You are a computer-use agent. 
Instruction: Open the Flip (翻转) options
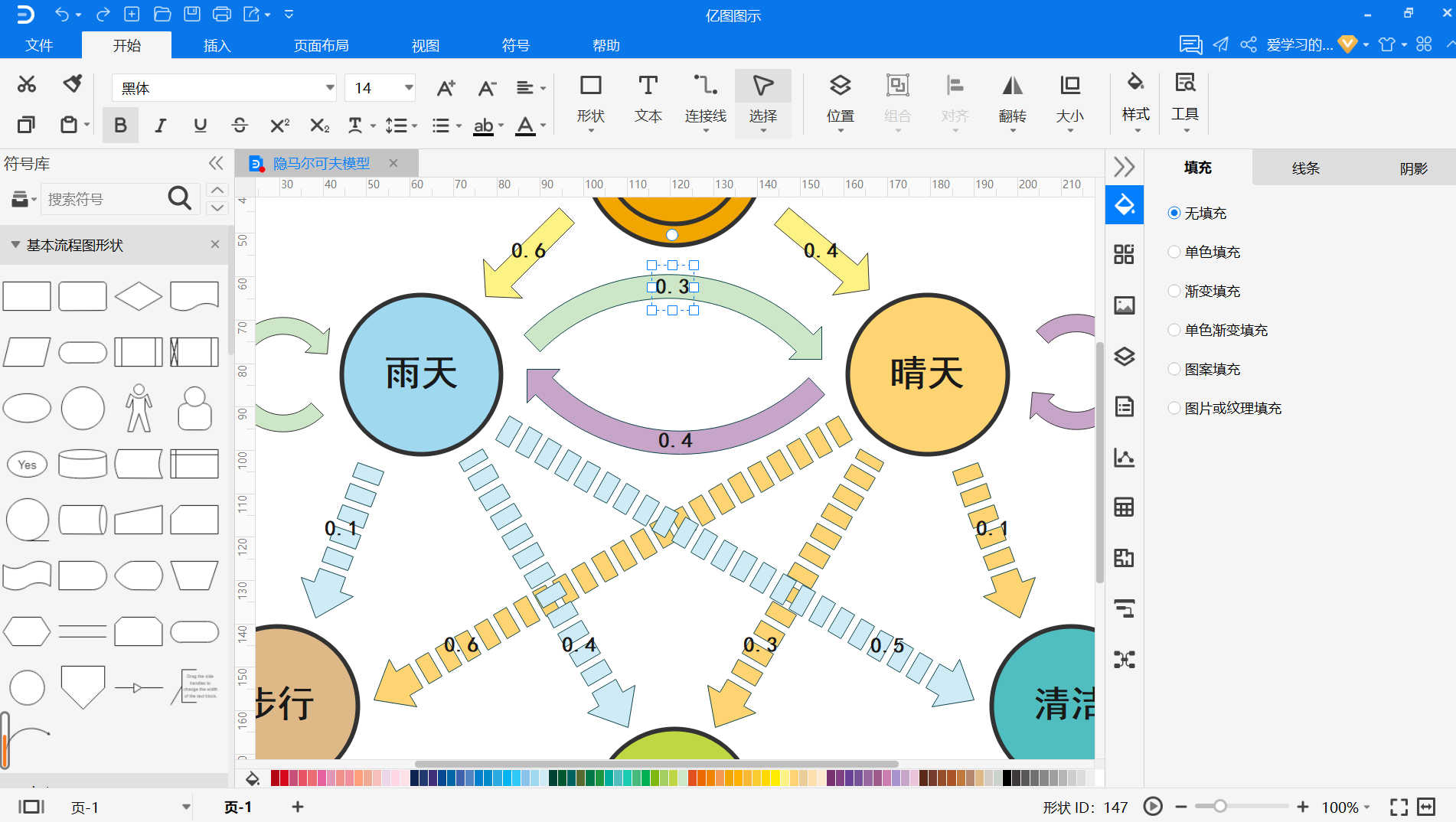[x=1013, y=103]
